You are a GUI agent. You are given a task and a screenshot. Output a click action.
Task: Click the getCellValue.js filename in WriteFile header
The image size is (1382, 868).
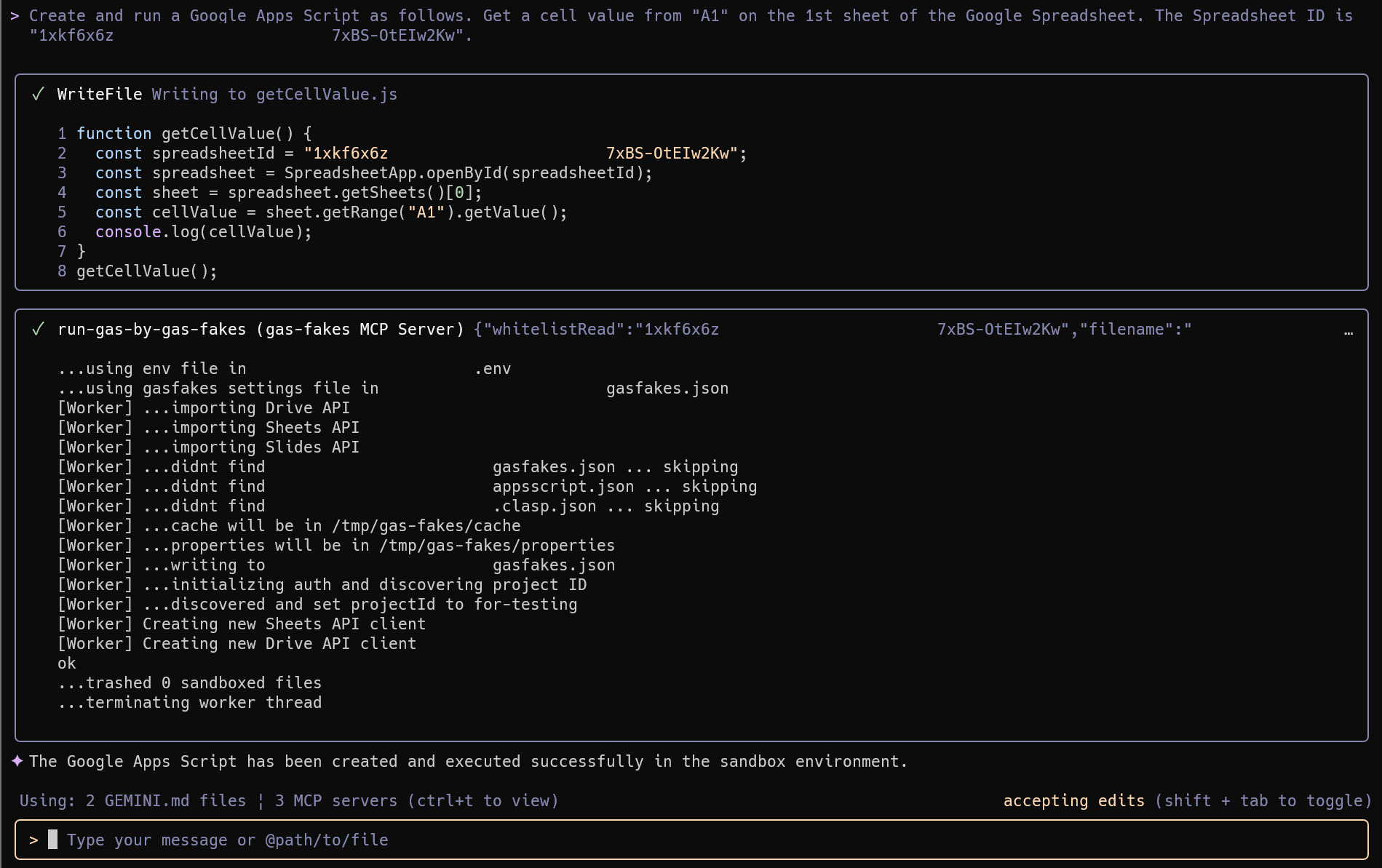(x=326, y=95)
